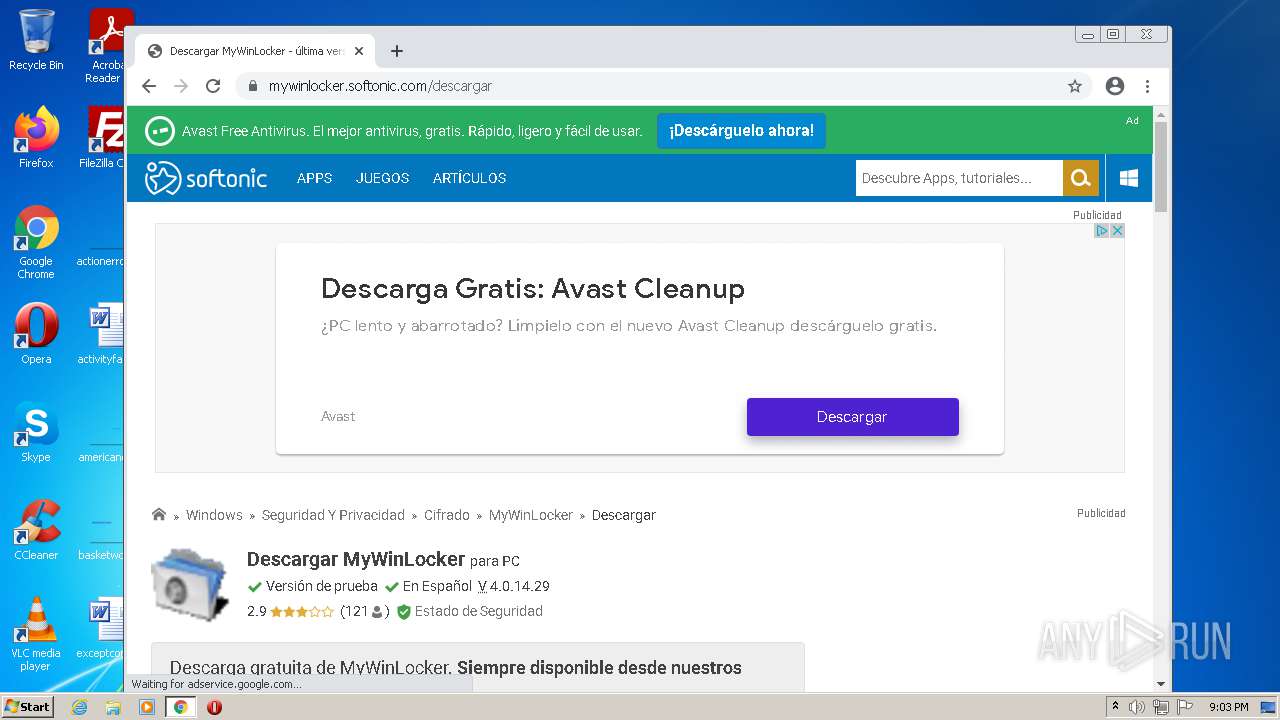Image resolution: width=1280 pixels, height=720 pixels.
Task: Click the volume icon in system tray
Action: [1137, 707]
